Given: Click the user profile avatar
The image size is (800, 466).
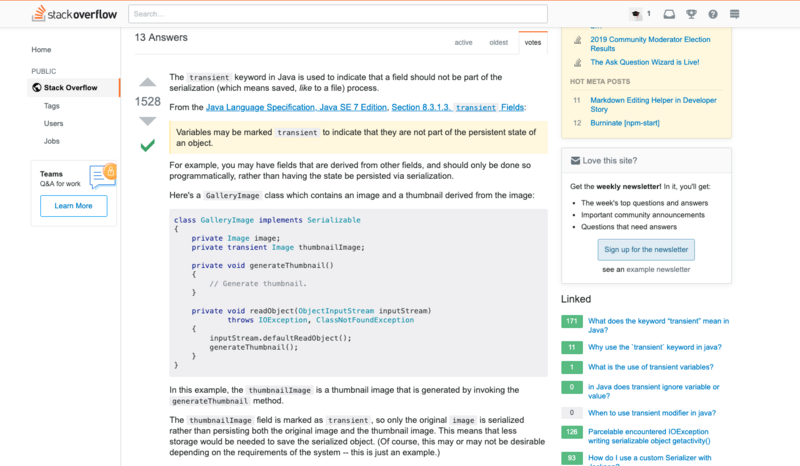Looking at the screenshot, I should click(634, 14).
